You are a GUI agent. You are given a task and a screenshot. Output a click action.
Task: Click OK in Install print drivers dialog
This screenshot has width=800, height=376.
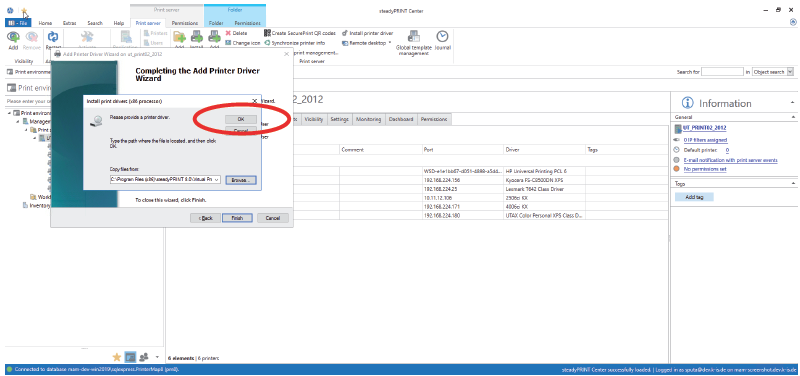241,118
